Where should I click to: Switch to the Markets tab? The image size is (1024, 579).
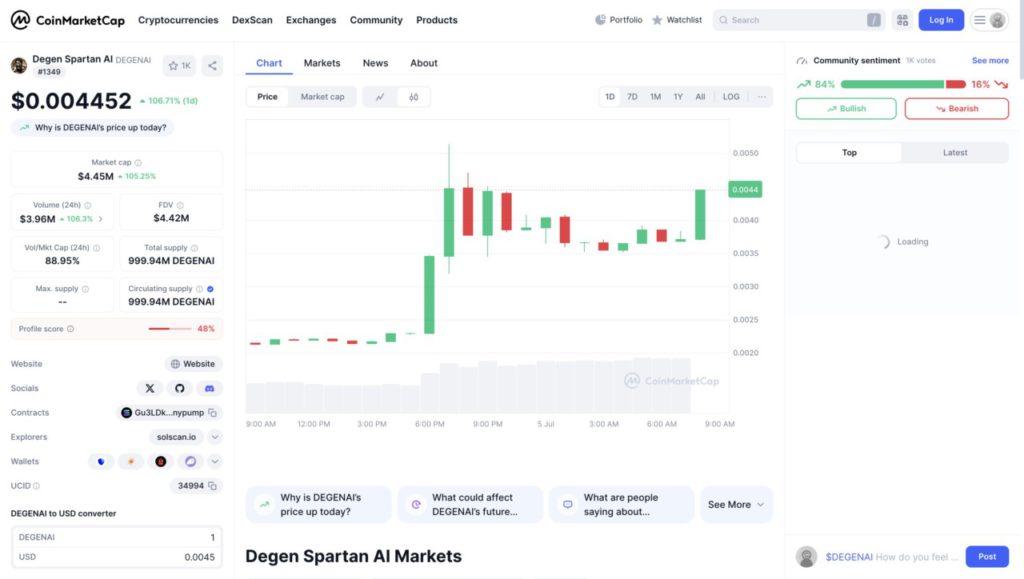point(322,63)
